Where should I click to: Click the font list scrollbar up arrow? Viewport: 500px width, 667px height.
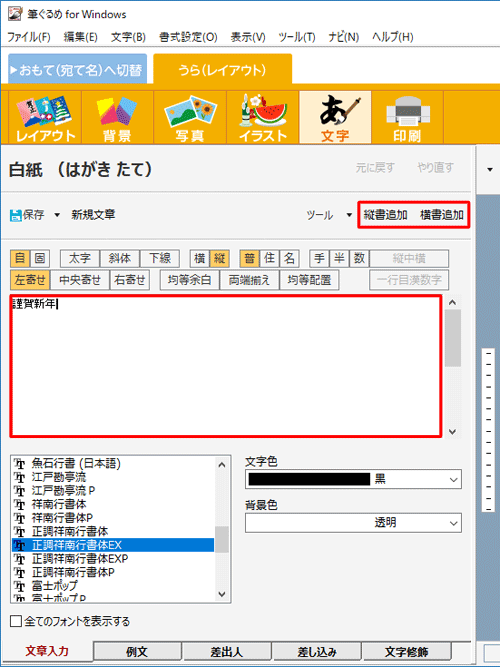point(222,465)
